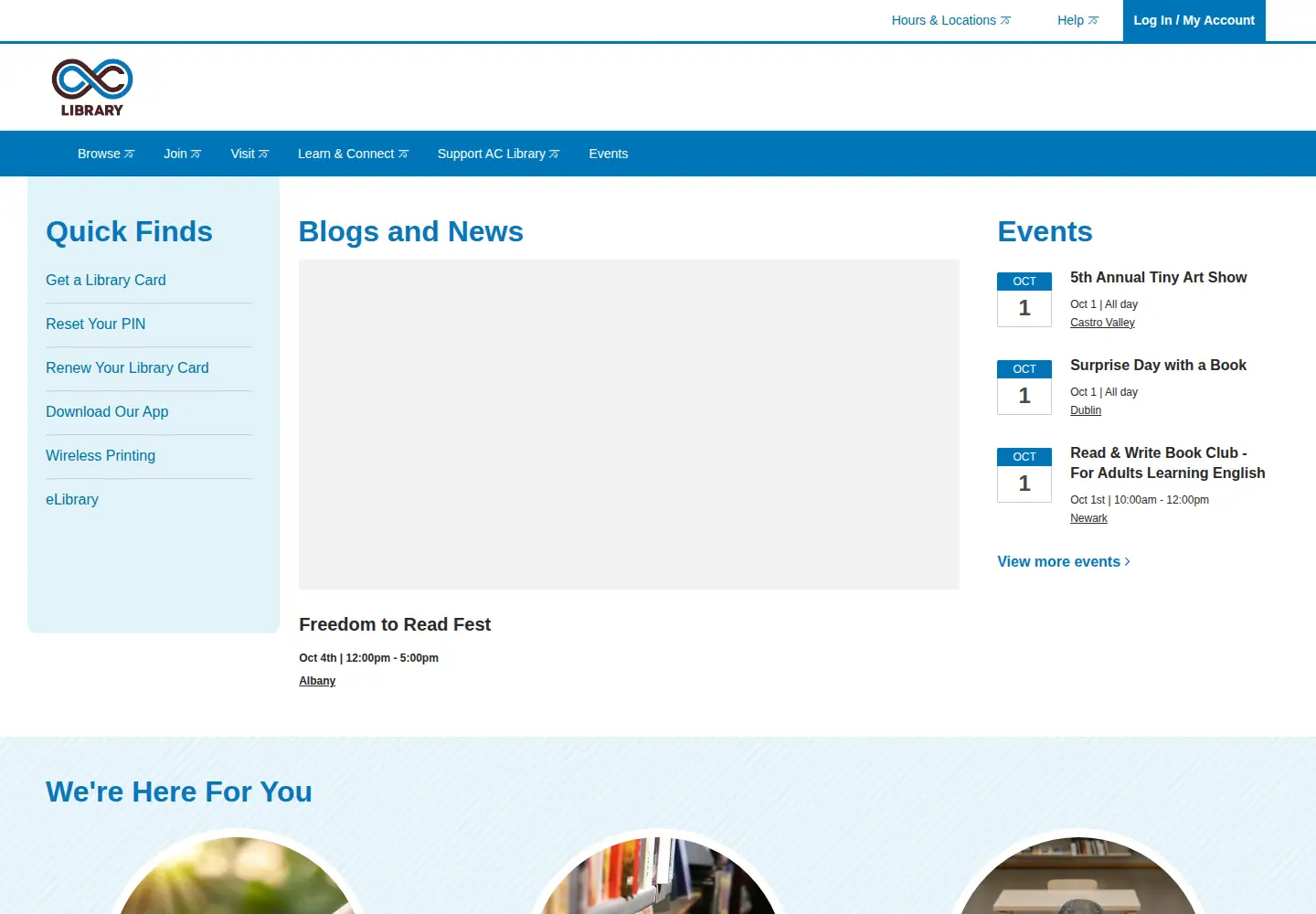The width and height of the screenshot is (1316, 914).
Task: Open Renew Your Library Card link
Action: point(127,367)
